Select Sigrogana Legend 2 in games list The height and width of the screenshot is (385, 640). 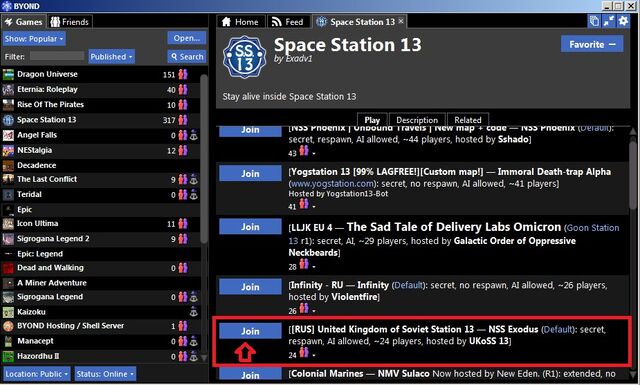tap(101, 239)
